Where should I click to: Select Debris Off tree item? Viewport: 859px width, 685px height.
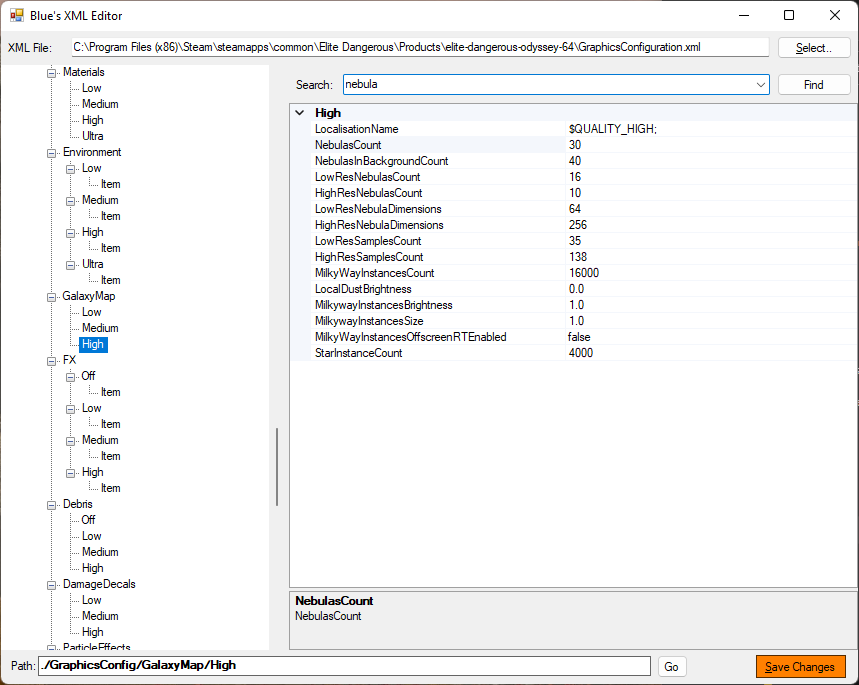coord(88,520)
